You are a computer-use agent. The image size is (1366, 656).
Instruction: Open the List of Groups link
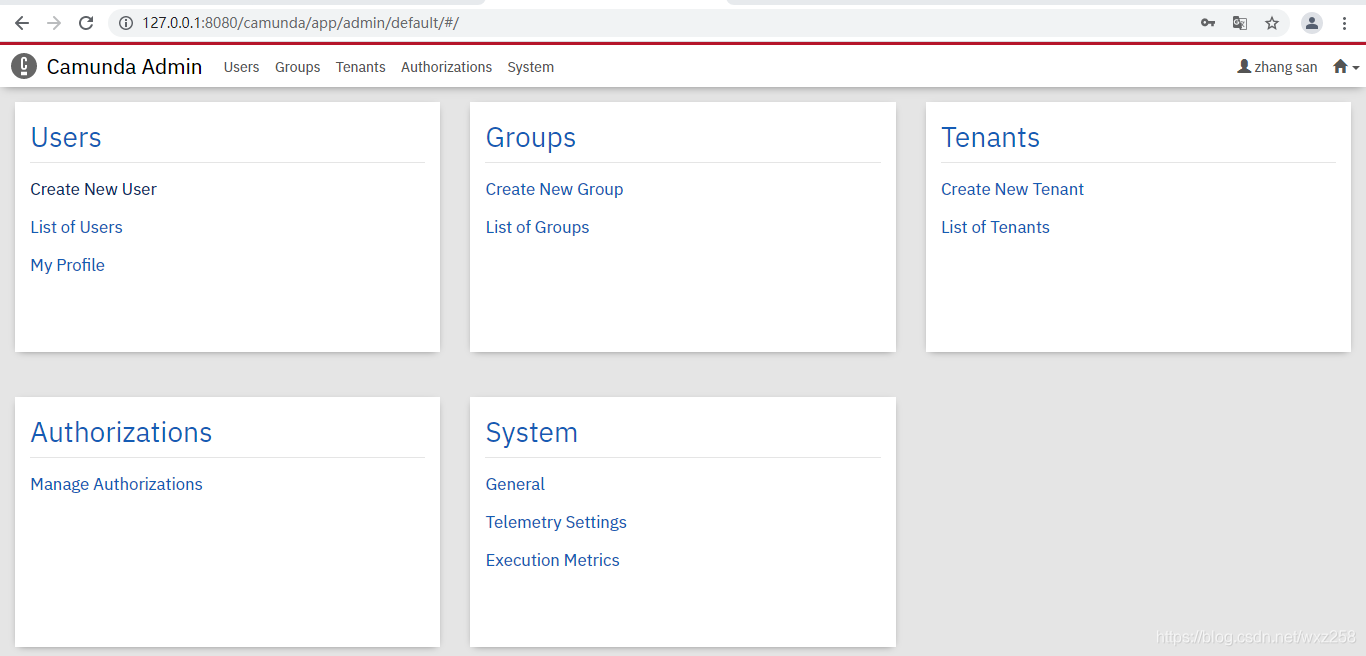click(537, 227)
